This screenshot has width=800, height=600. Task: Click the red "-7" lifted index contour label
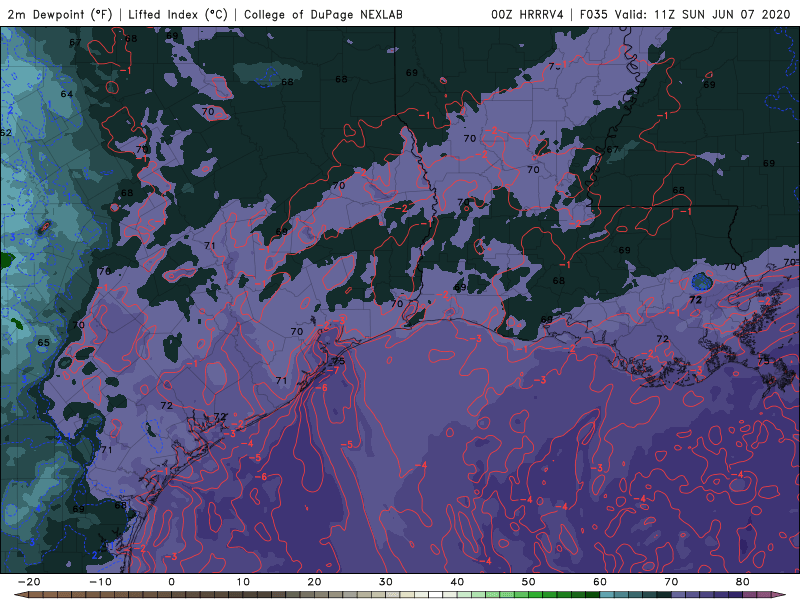point(333,370)
